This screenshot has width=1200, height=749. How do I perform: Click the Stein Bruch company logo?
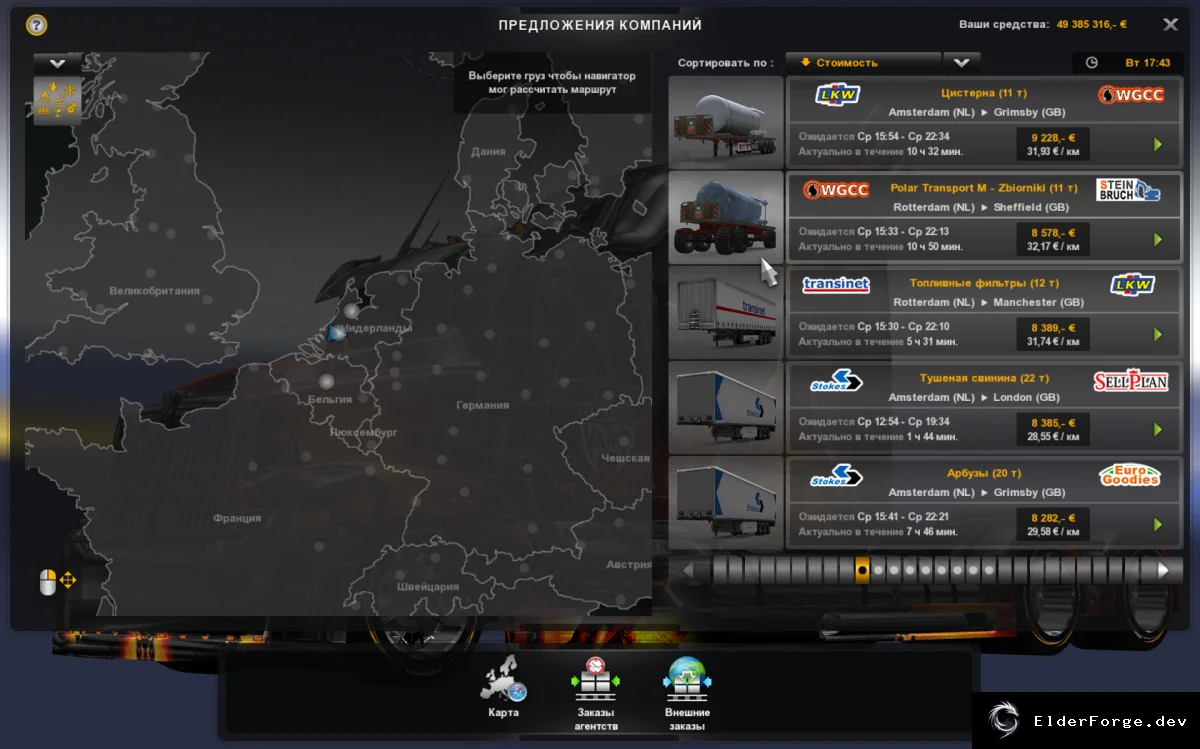tap(1129, 190)
